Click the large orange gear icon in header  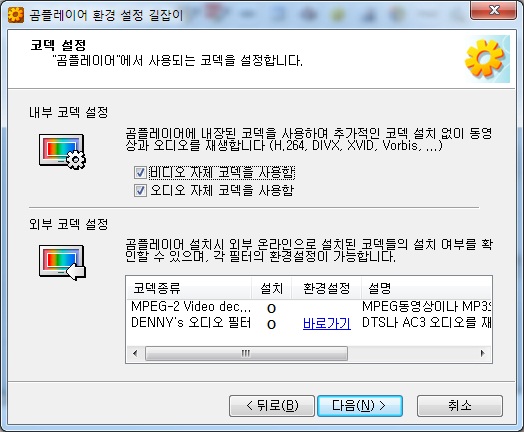tap(486, 58)
